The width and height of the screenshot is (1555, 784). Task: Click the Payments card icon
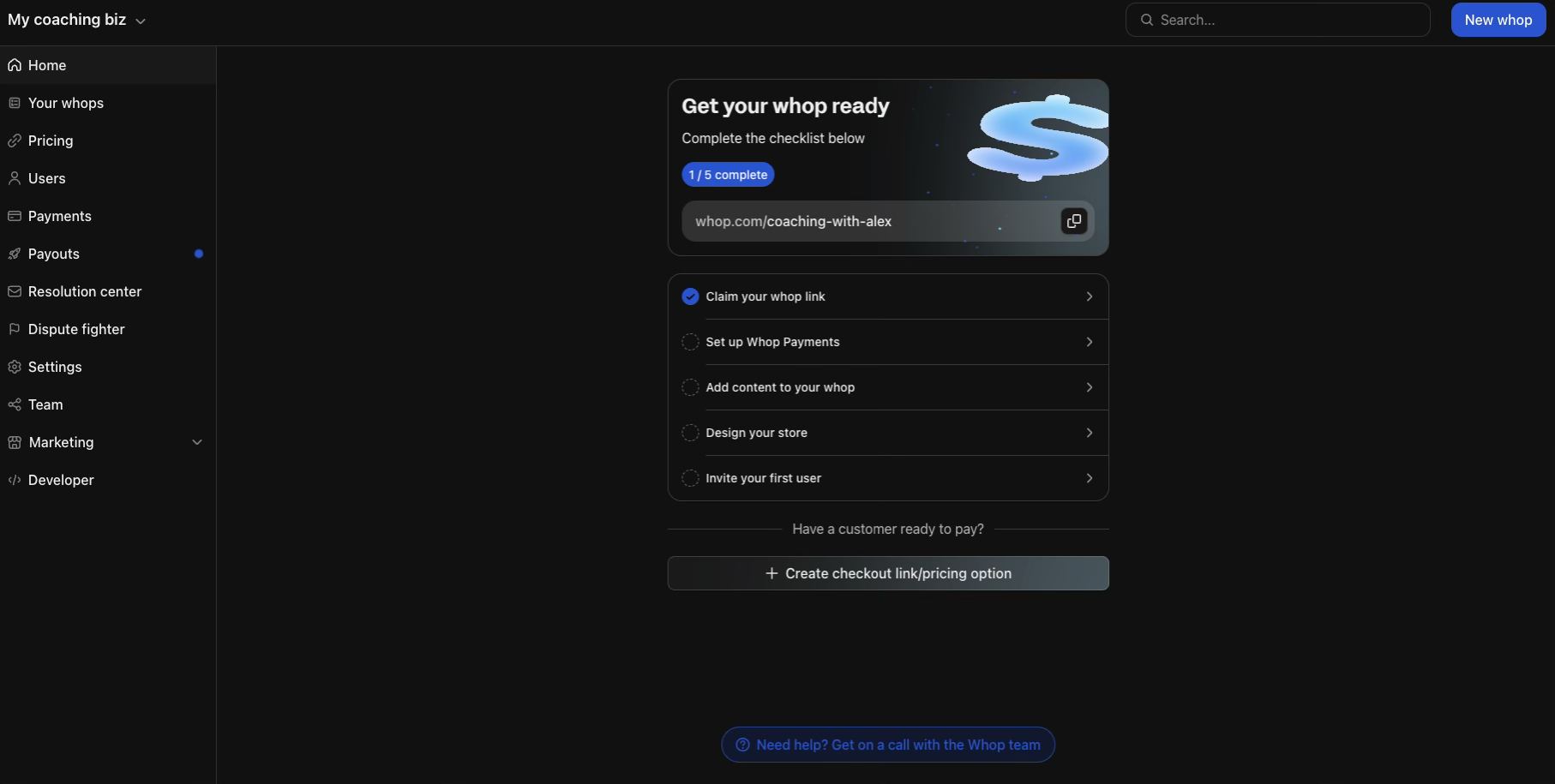[15, 216]
